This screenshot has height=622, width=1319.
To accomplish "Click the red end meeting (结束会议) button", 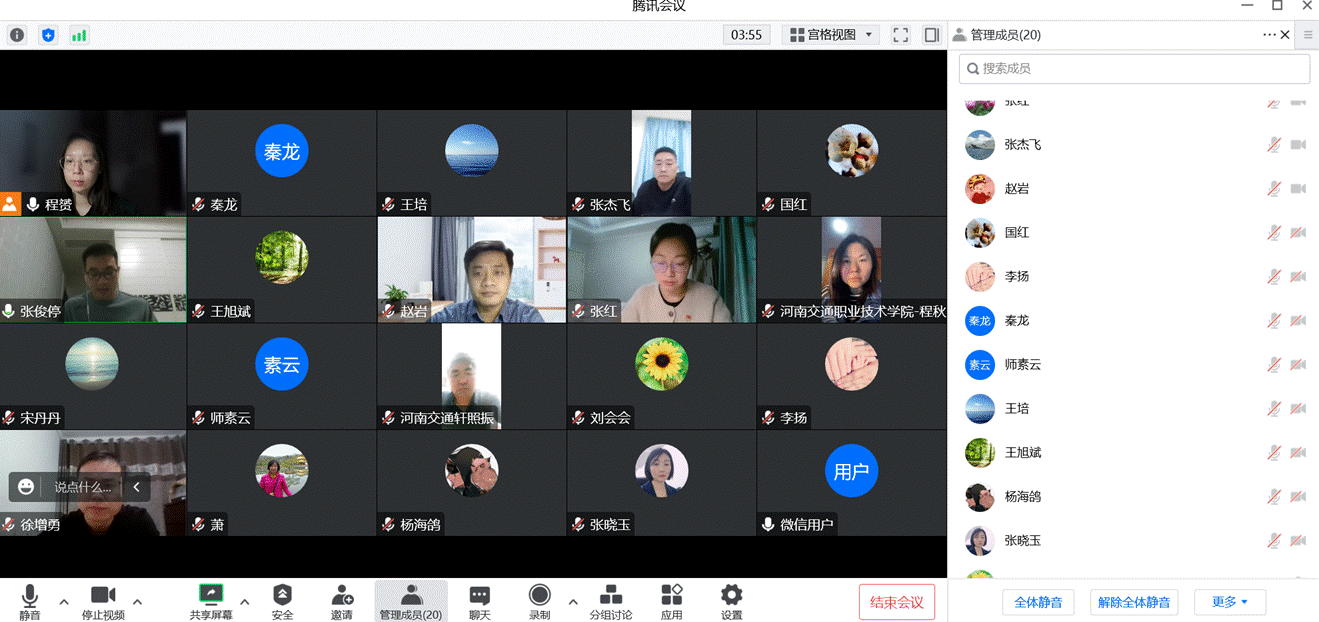I will 896,602.
